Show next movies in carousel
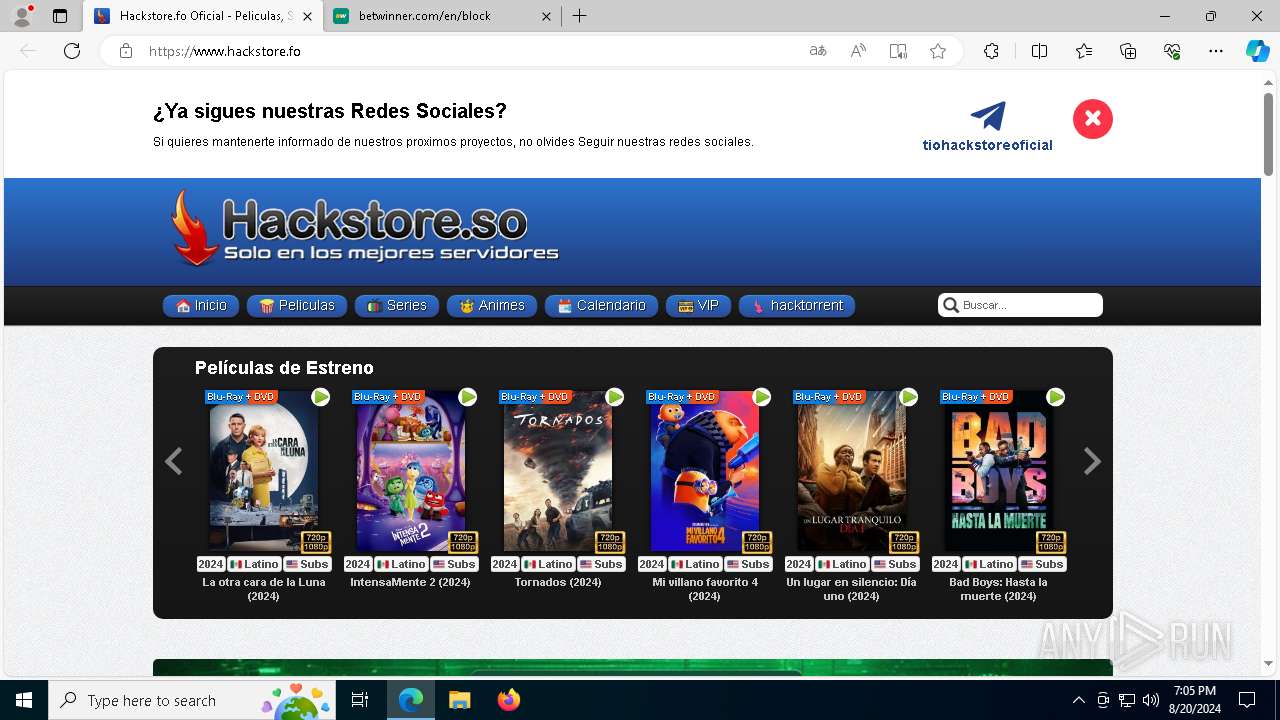 [1092, 461]
